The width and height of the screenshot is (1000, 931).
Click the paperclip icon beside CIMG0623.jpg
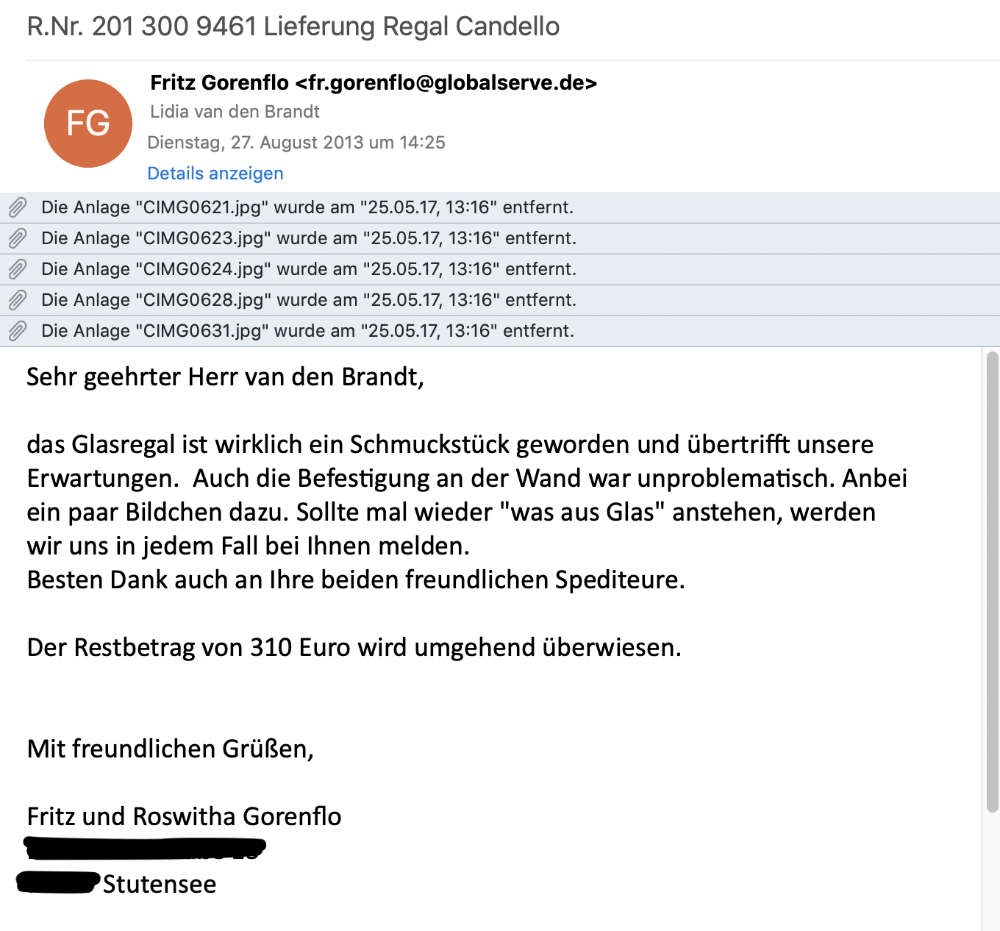tap(17, 239)
